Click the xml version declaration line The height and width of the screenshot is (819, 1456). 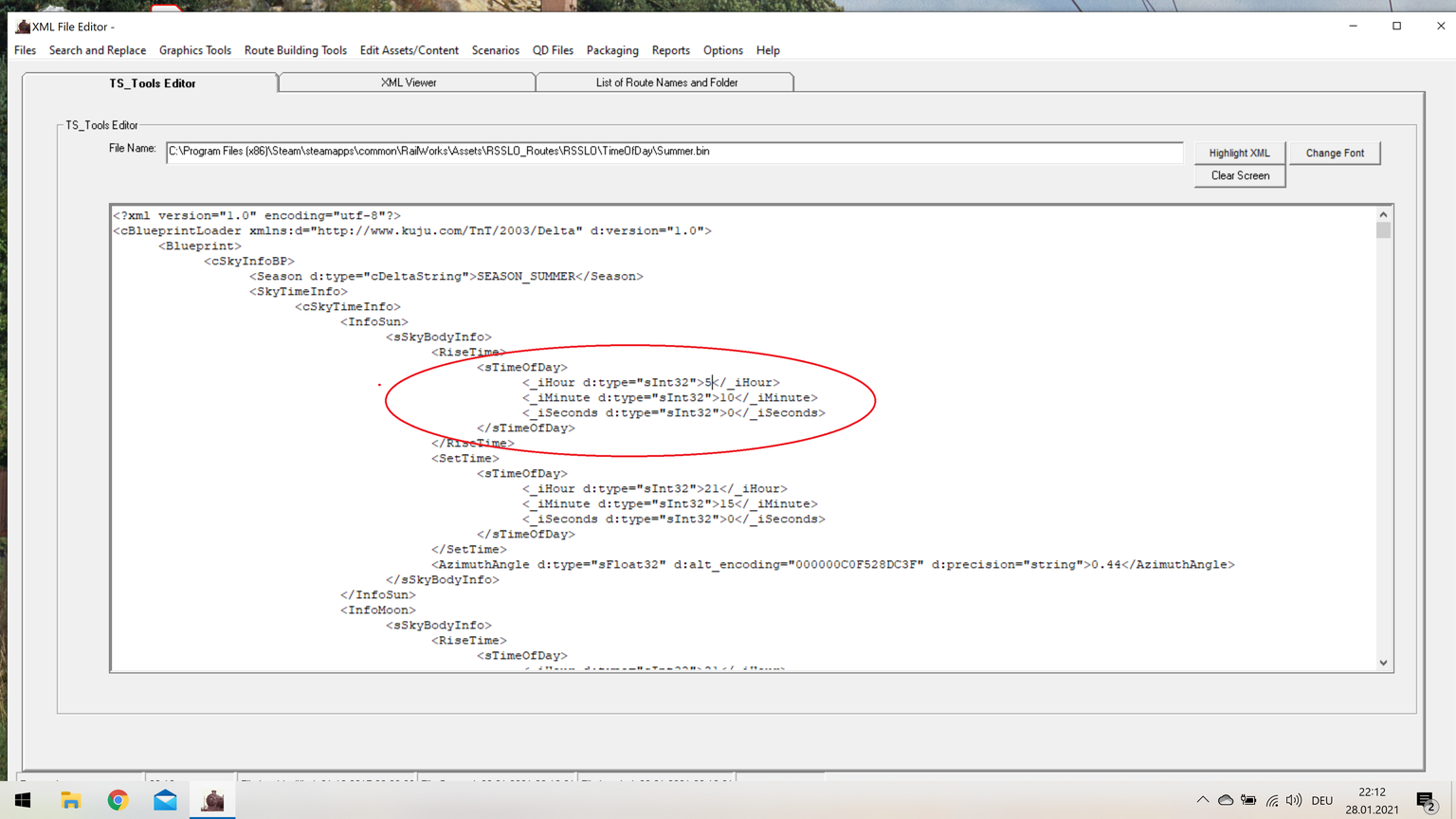(x=257, y=216)
